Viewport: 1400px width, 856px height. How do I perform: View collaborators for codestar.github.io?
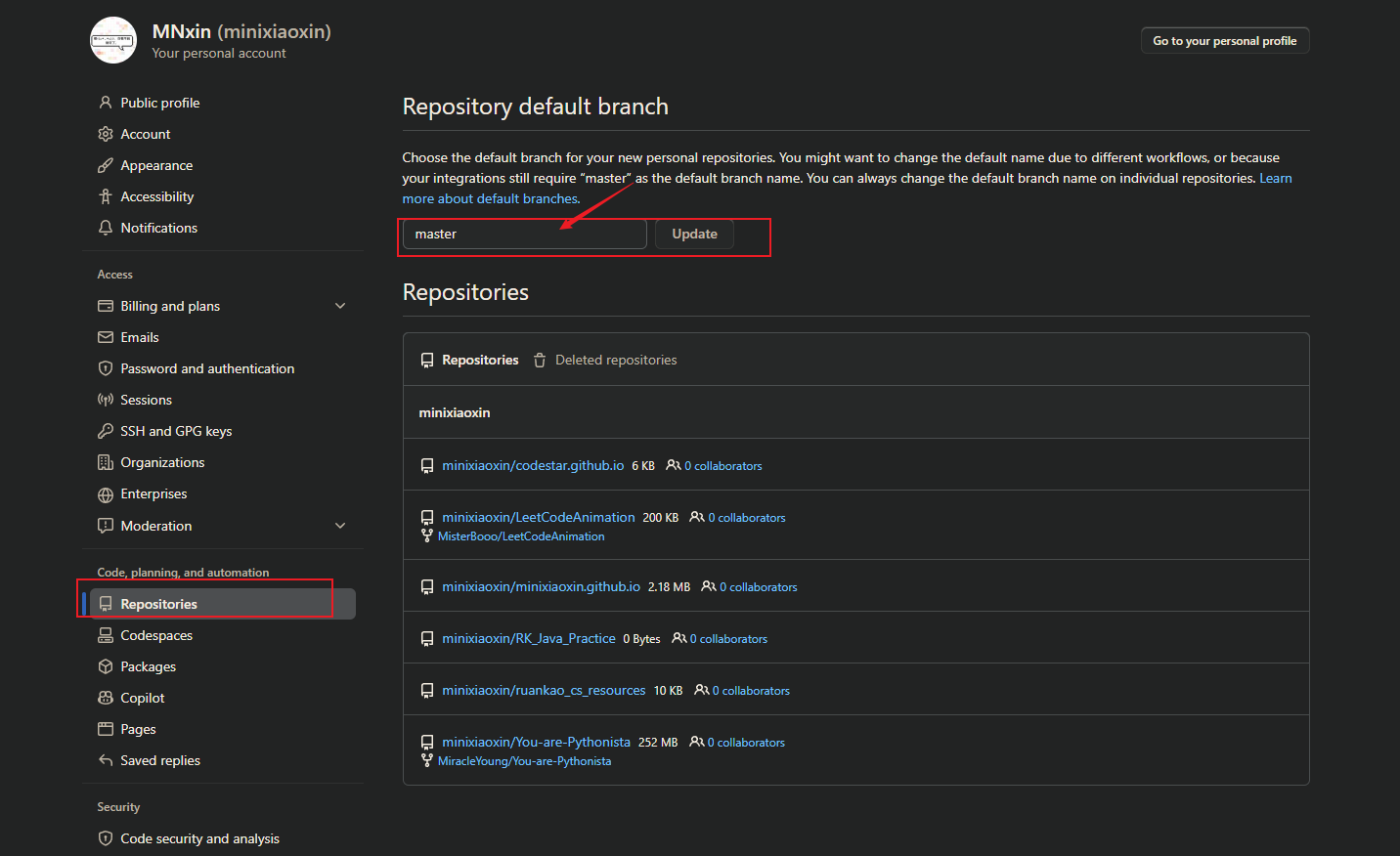715,466
